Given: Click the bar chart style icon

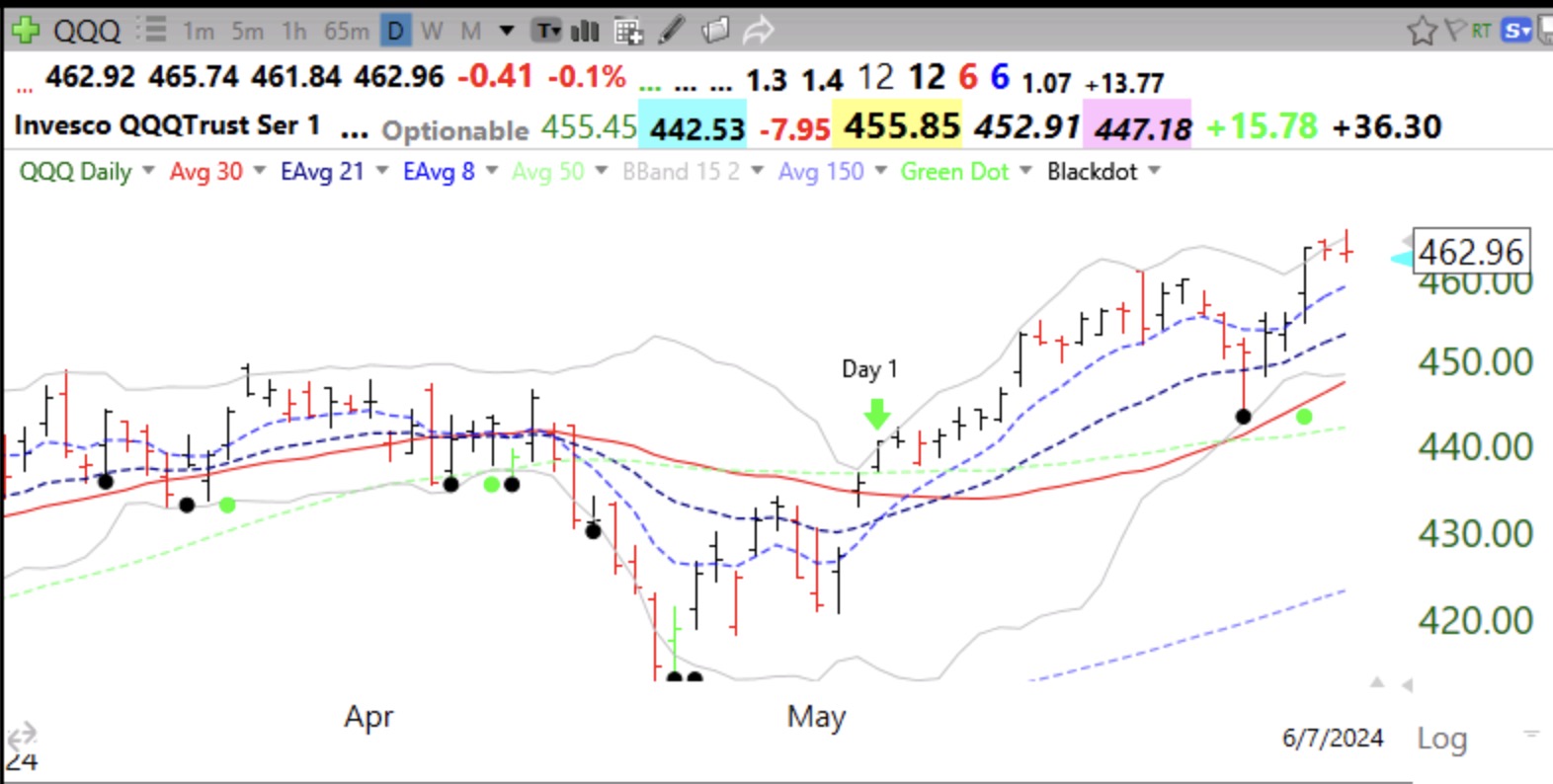Looking at the screenshot, I should point(586,31).
